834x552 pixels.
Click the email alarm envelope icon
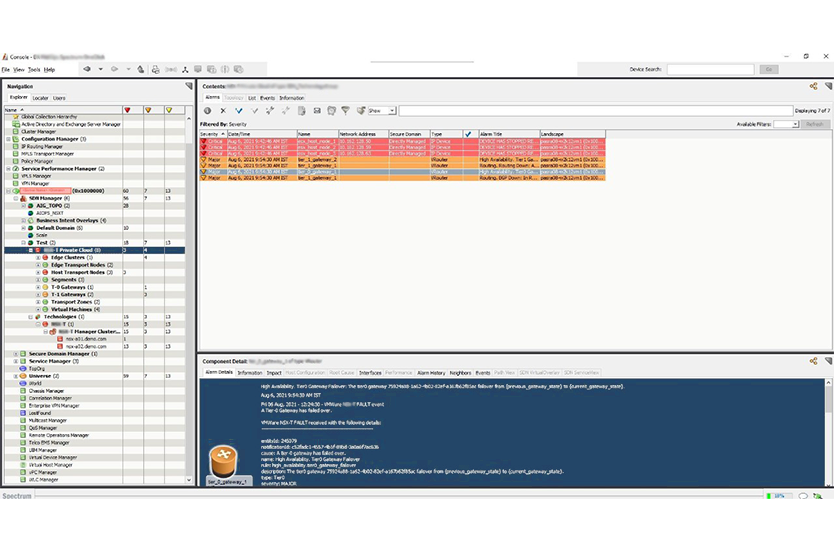[318, 111]
